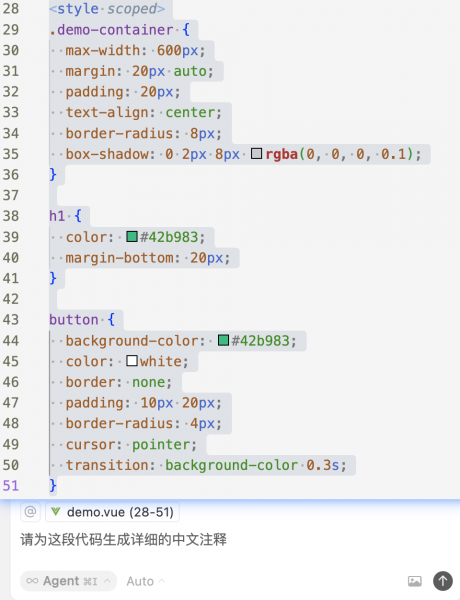Open rgba box-shadow color swatch
Screen dimensions: 460x600
[256, 154]
